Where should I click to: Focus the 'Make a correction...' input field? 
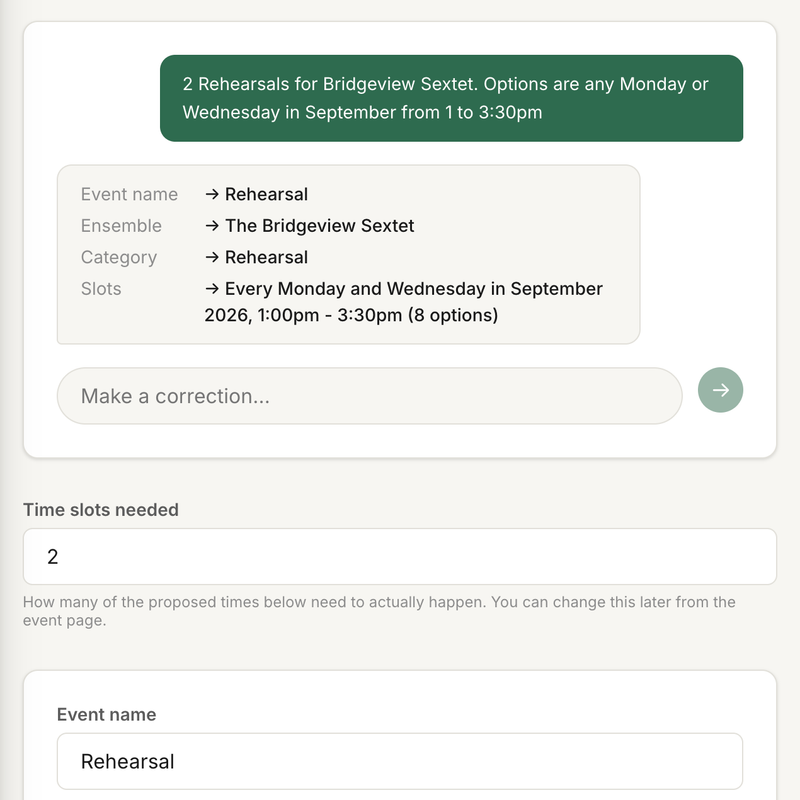369,396
